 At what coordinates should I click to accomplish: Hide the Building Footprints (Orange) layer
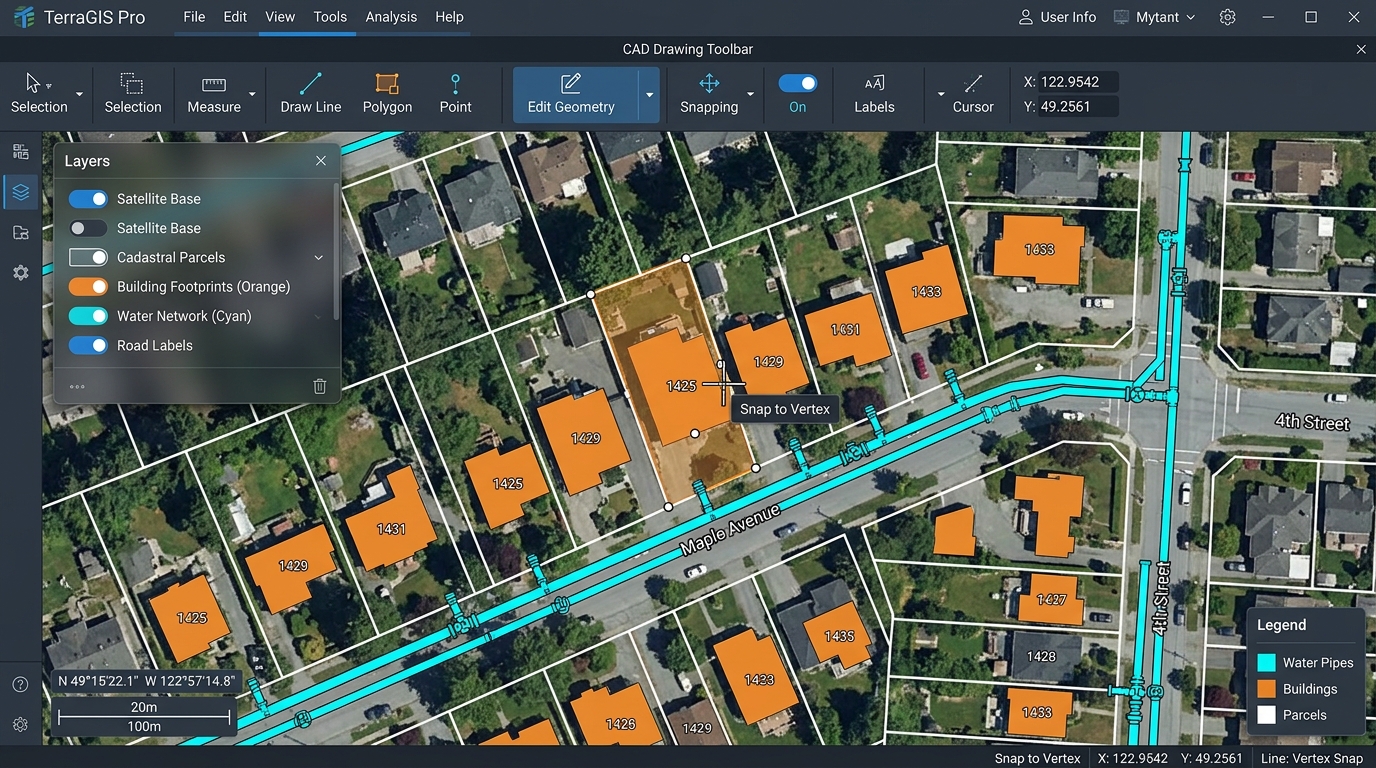click(x=88, y=286)
